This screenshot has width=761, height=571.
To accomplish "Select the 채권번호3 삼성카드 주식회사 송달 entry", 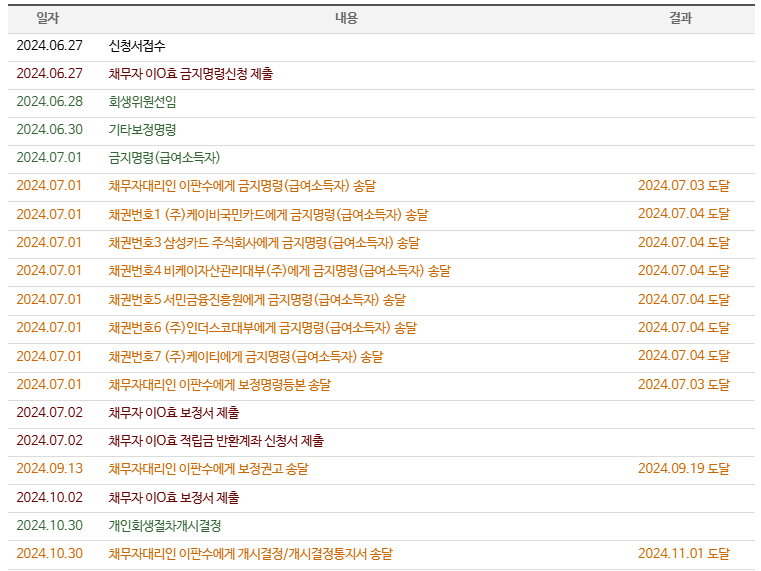I will (264, 243).
